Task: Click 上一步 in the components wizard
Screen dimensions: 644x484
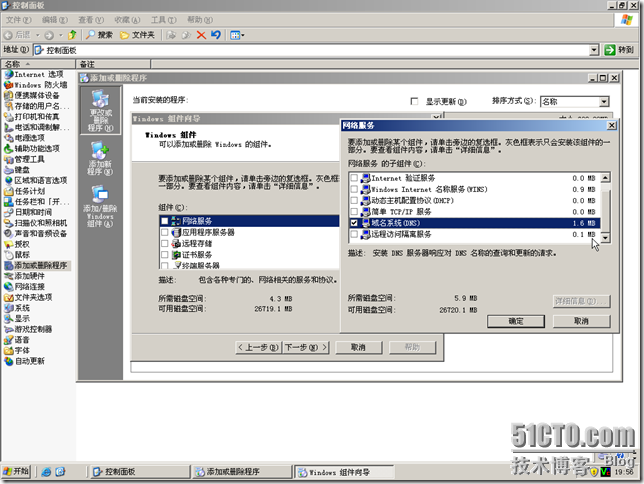Action: 259,348
